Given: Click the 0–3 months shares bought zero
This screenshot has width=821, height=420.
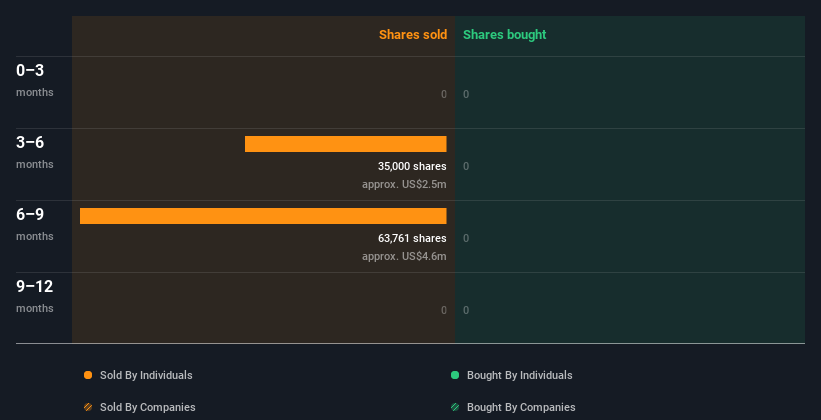Looking at the screenshot, I should pyautogui.click(x=466, y=94).
